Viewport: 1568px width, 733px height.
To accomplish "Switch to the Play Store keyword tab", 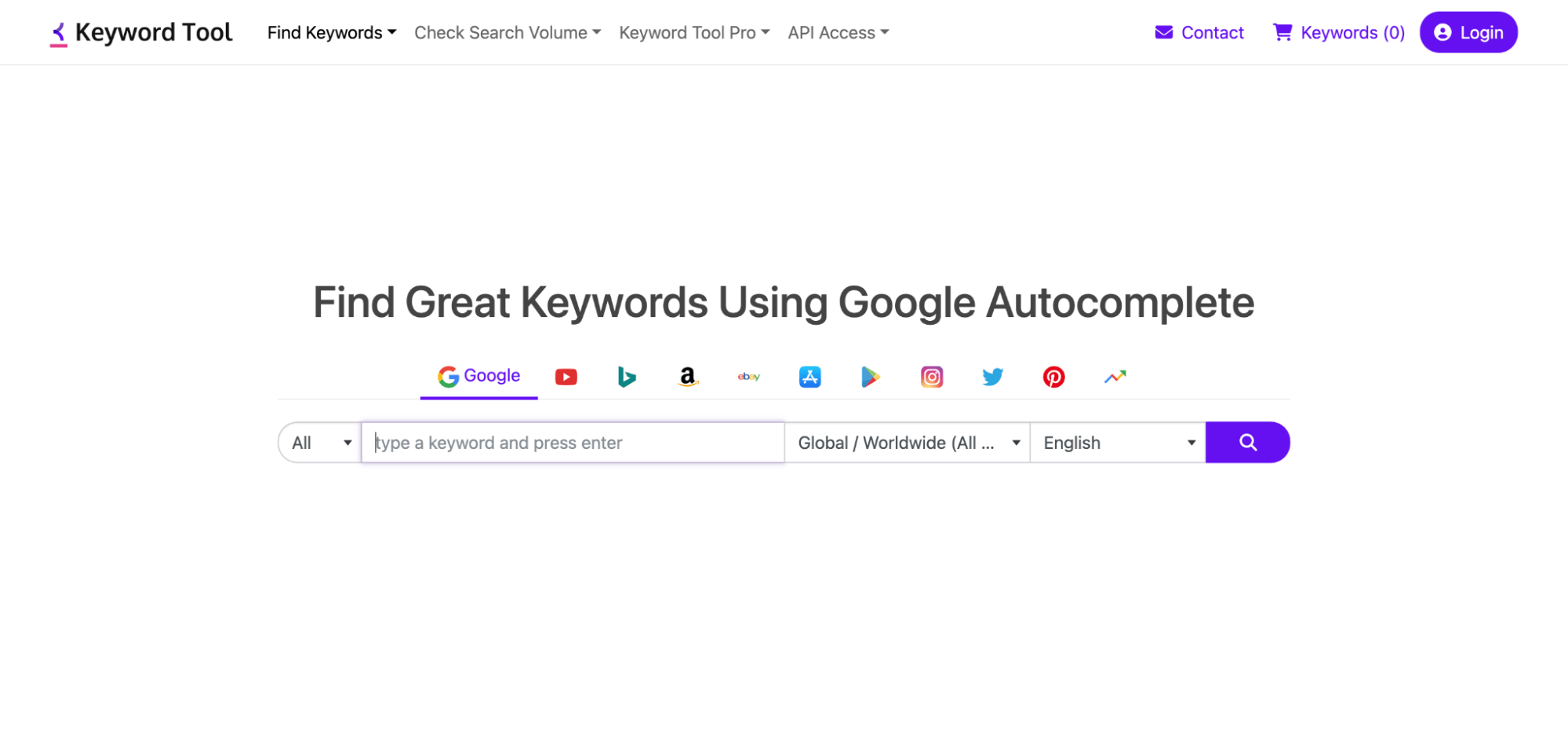I will (x=871, y=377).
